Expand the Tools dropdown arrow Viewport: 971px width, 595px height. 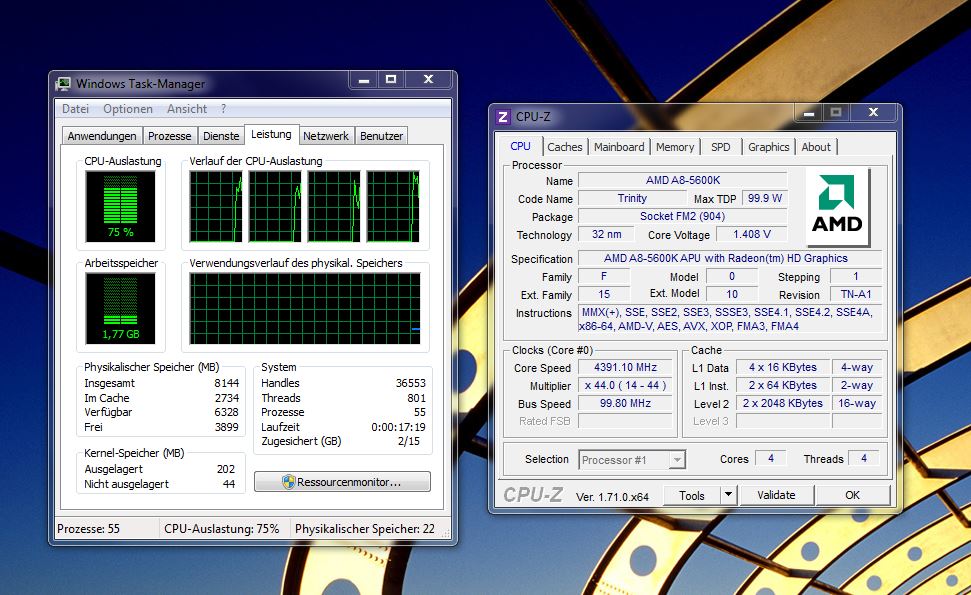pyautogui.click(x=728, y=495)
